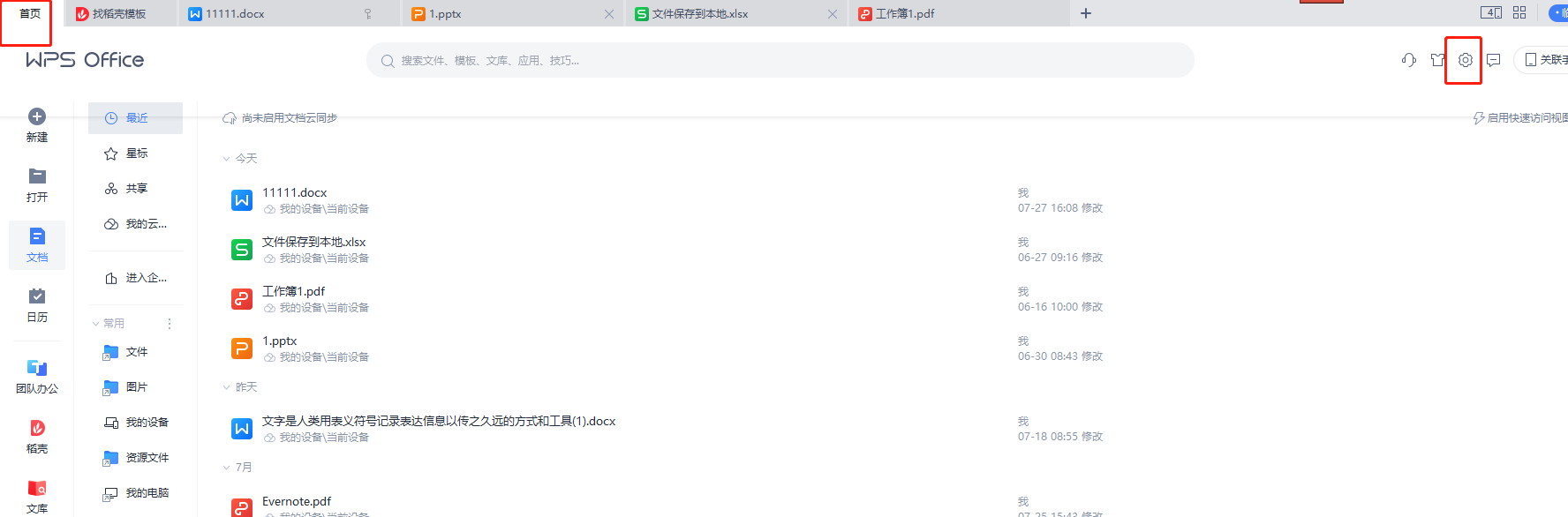Open 进入企... in navigation list
This screenshot has height=517, width=1568.
135,278
